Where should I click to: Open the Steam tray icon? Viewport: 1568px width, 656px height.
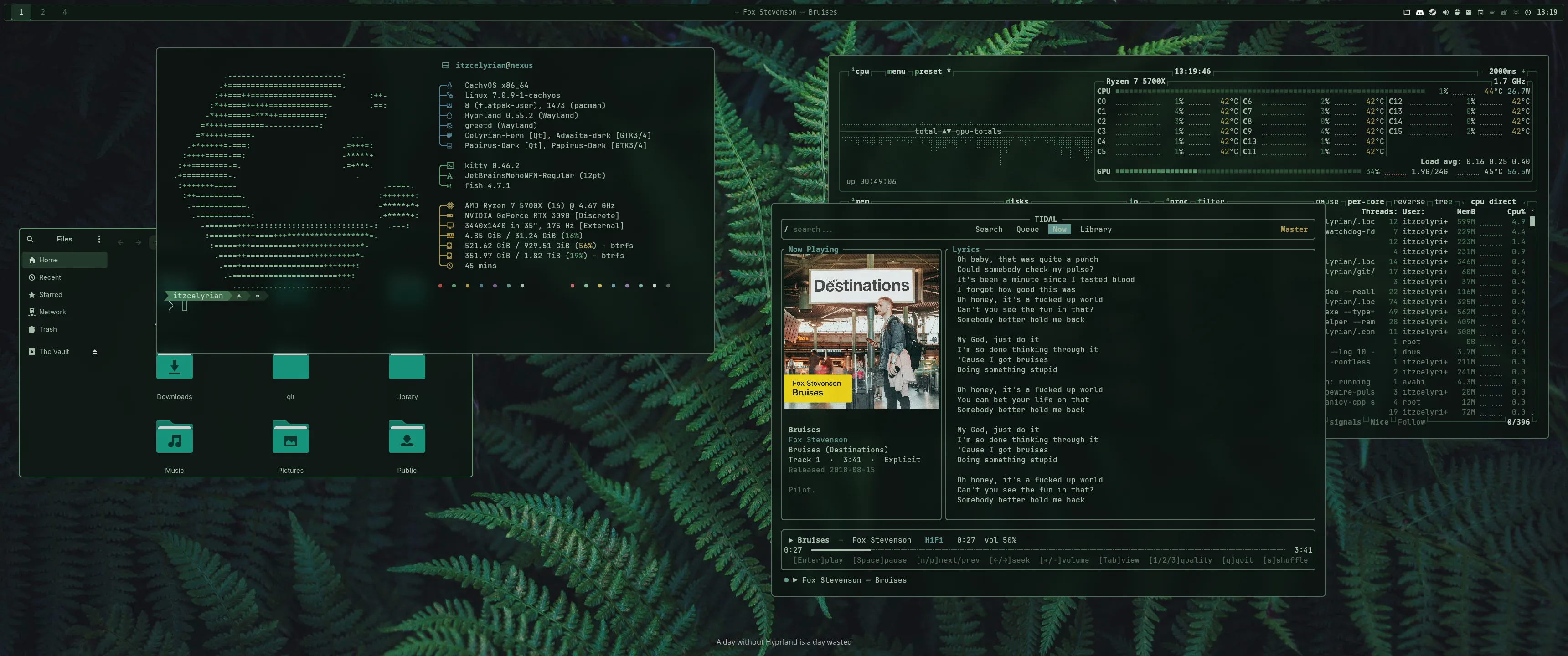[x=1432, y=12]
